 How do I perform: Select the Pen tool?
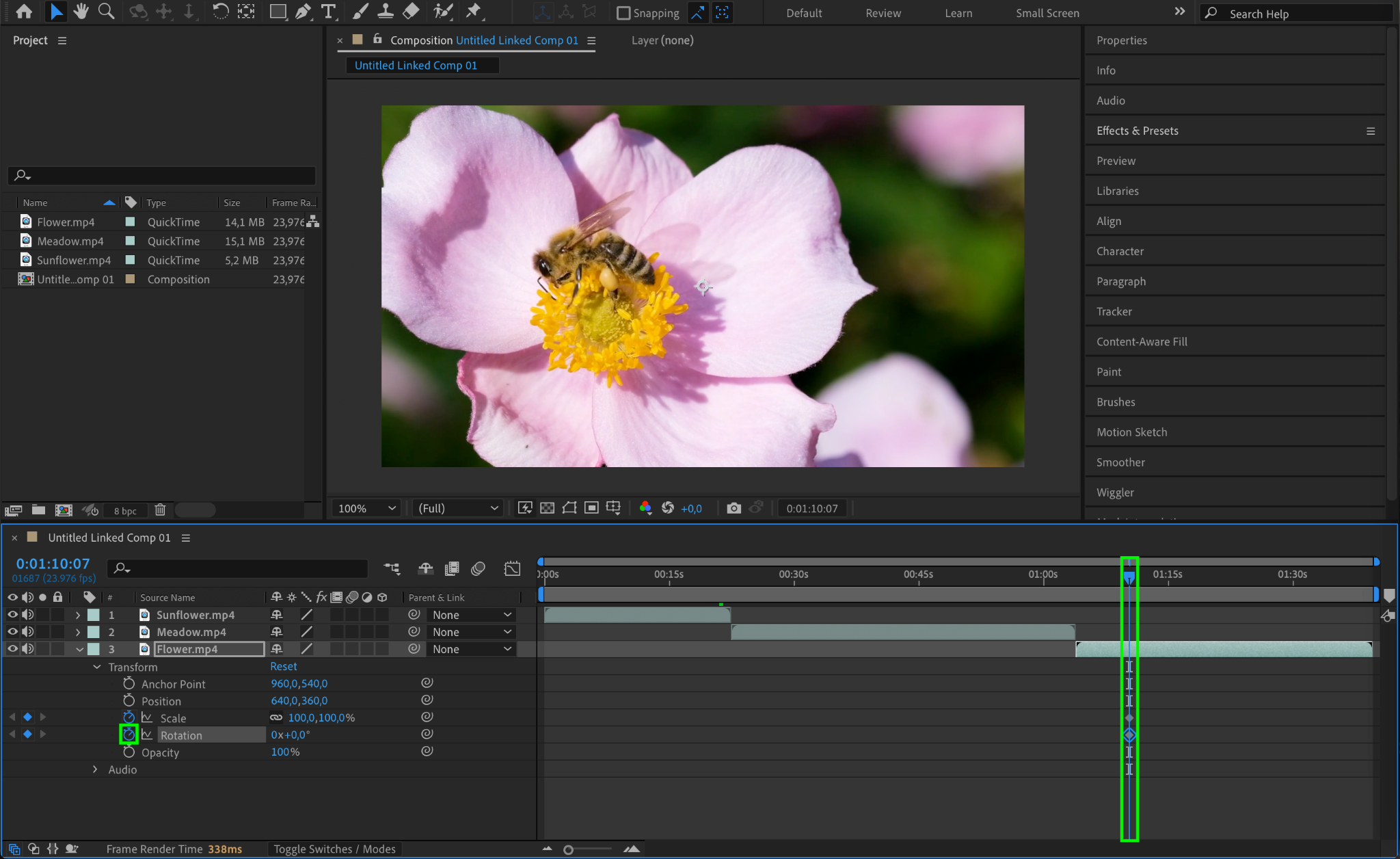pos(303,12)
